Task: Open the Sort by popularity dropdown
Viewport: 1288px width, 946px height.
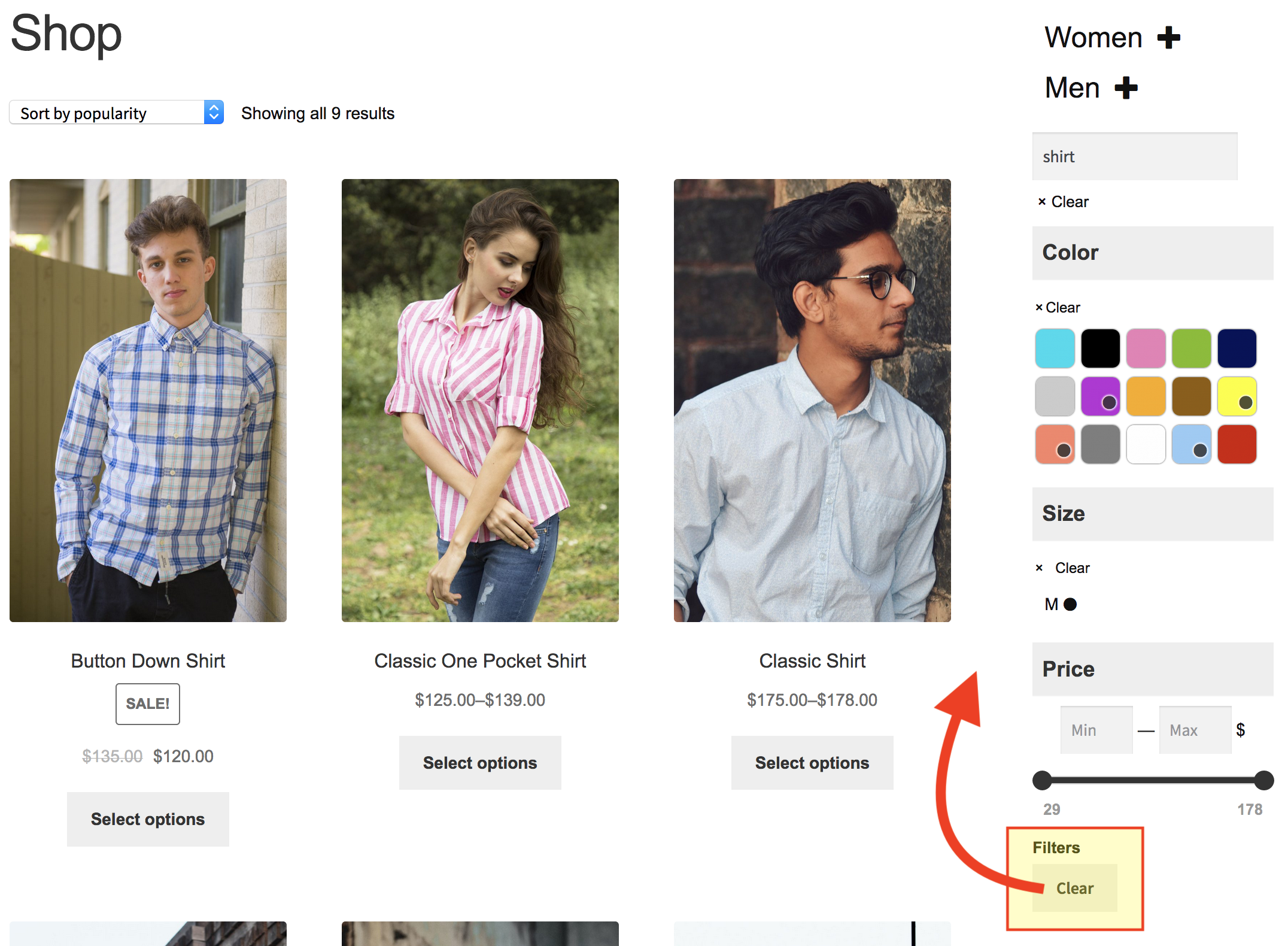Action: click(x=117, y=113)
